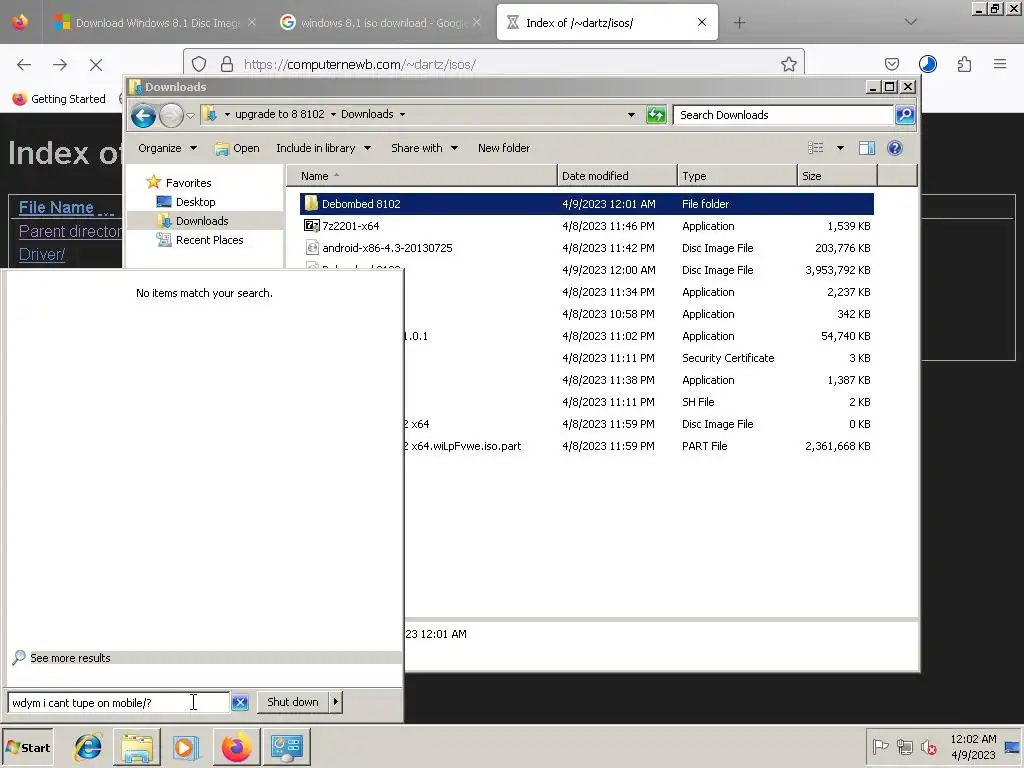The width and height of the screenshot is (1024, 768).
Task: Open Getting Started bookmark
Action: click(x=59, y=99)
